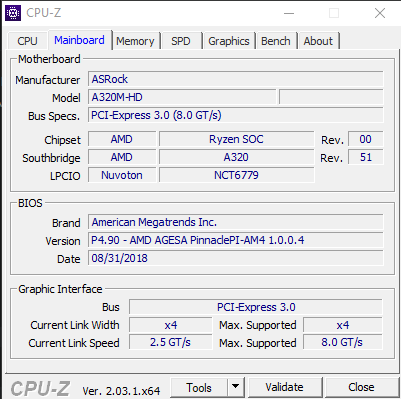Minimize the CPU-Z window
This screenshot has height=399, width=401.
289,13
